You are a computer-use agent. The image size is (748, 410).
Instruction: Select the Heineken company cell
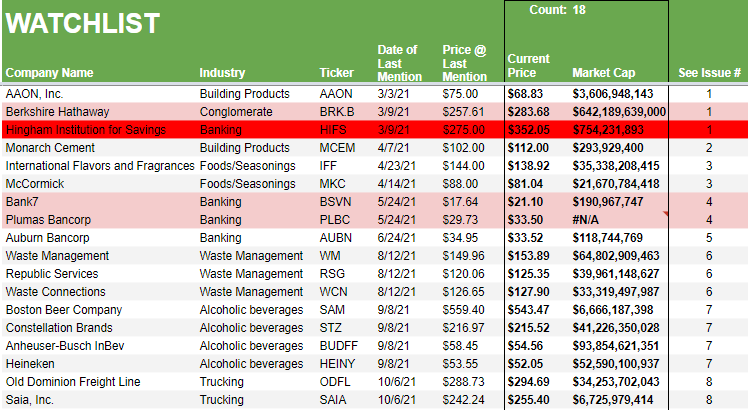pos(30,364)
